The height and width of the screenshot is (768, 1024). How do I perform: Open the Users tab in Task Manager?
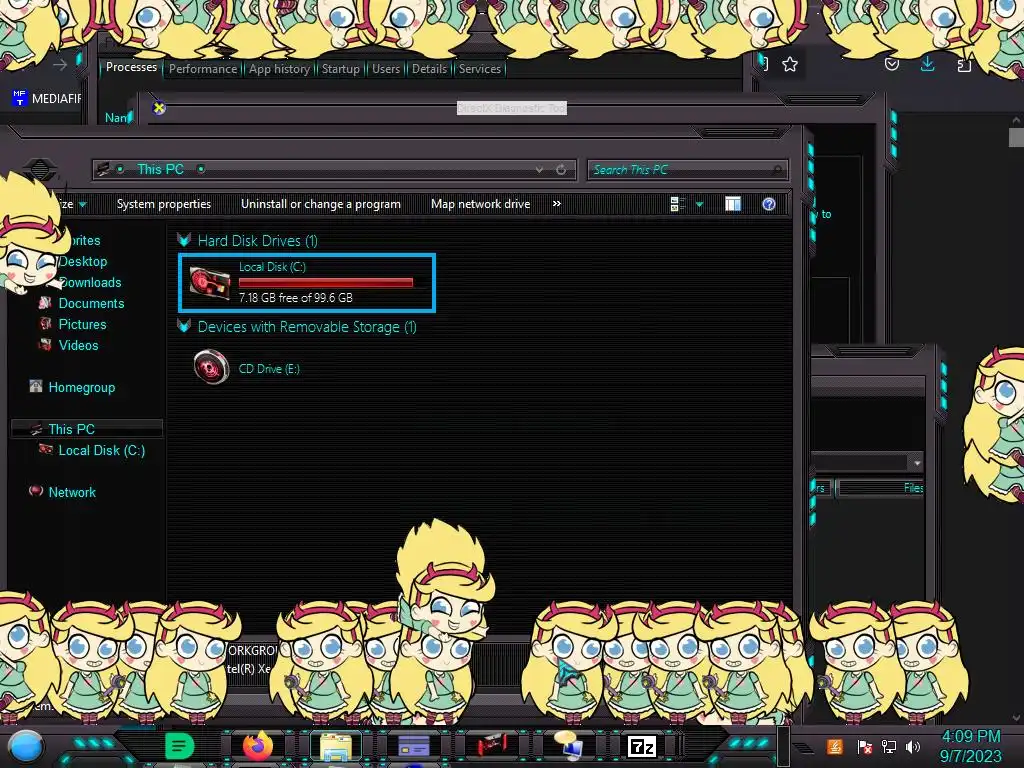tap(386, 69)
